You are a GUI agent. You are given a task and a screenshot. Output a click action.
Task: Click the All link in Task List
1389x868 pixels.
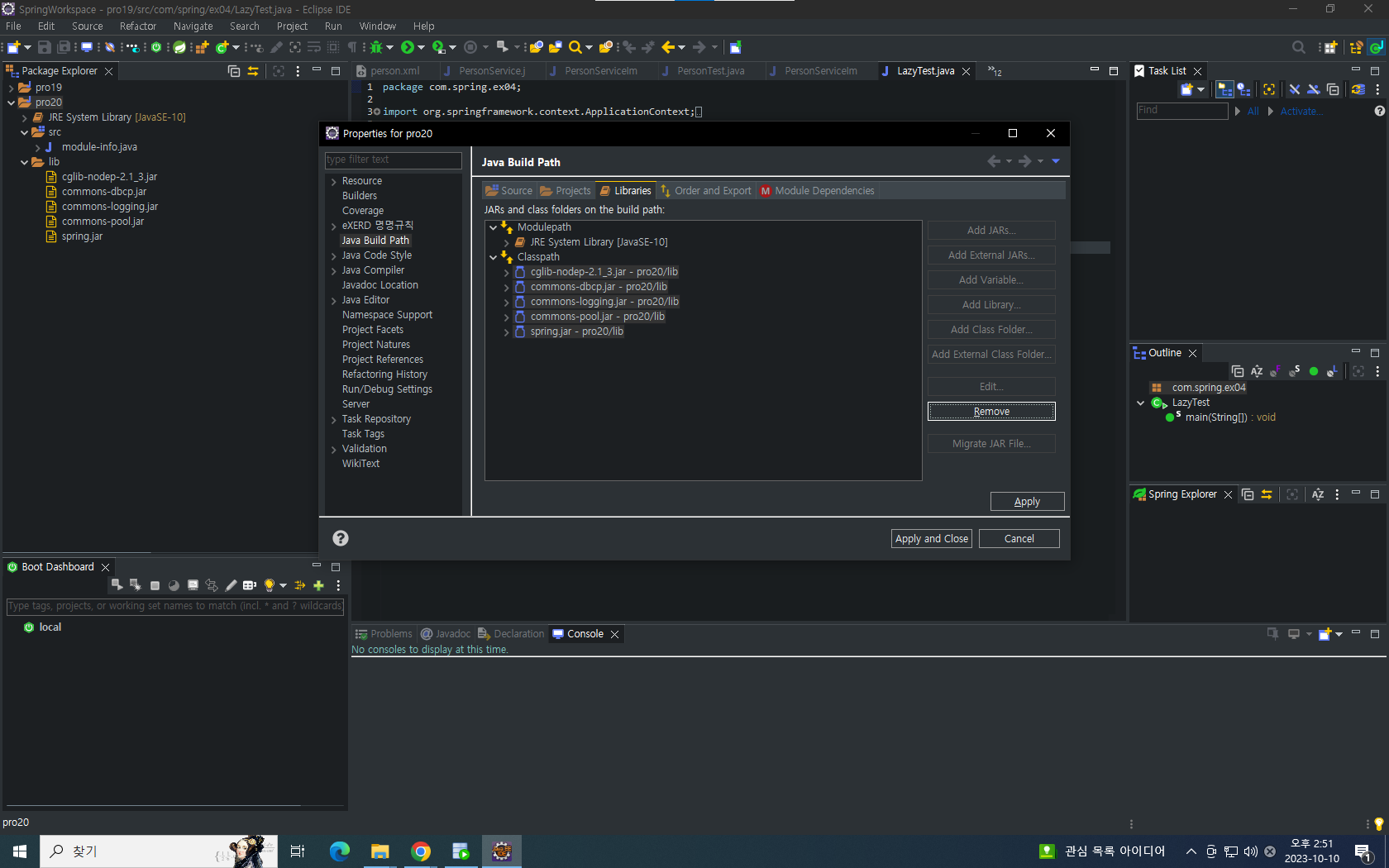click(x=1253, y=112)
